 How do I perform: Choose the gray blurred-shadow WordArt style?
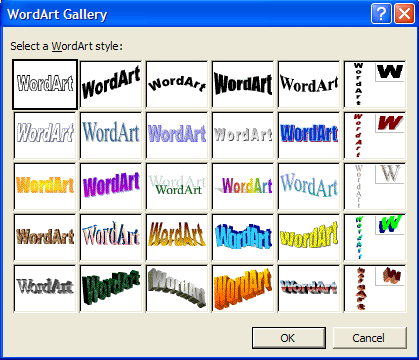pyautogui.click(x=45, y=288)
